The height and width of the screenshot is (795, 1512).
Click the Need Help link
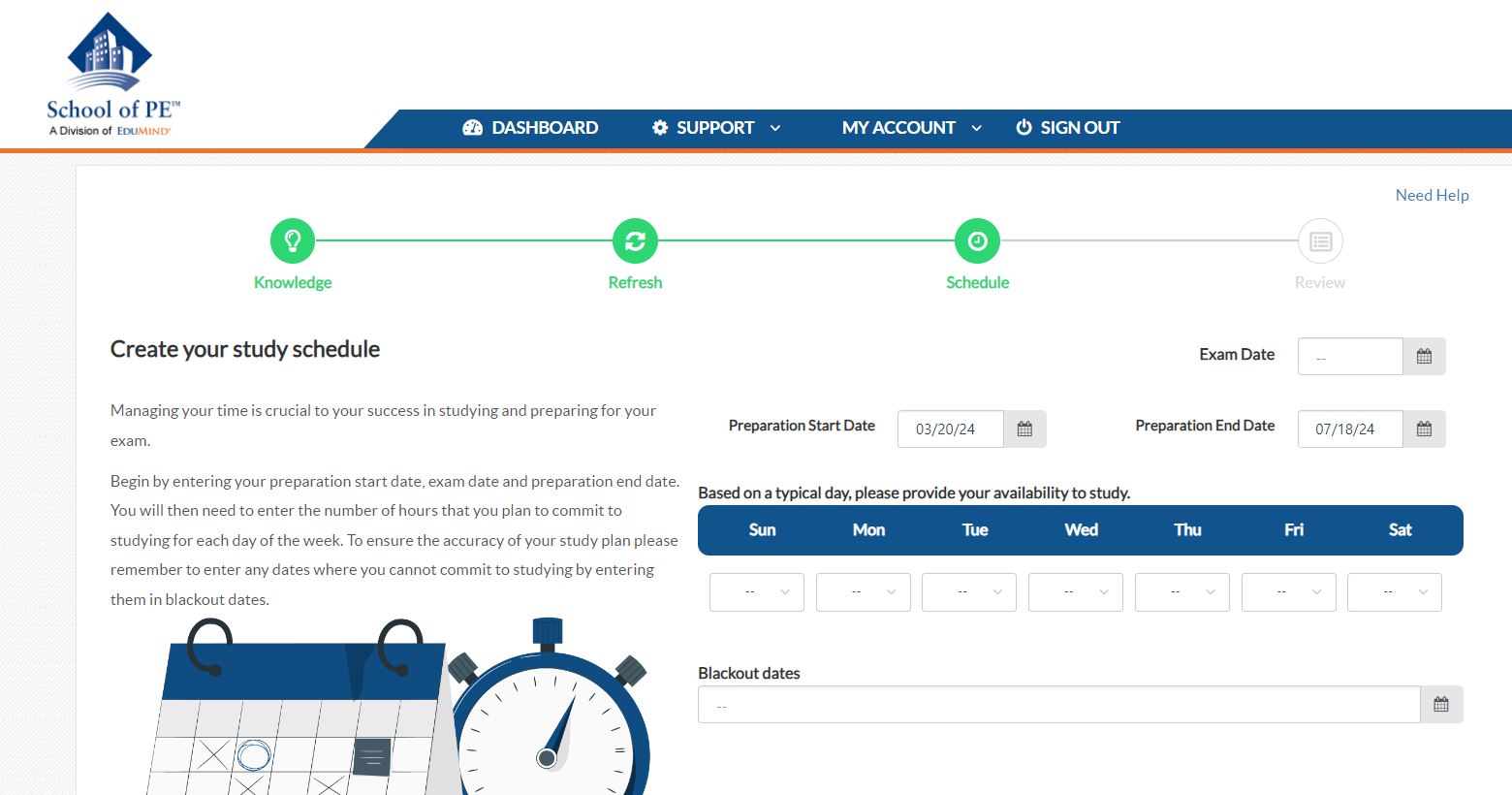click(x=1432, y=196)
